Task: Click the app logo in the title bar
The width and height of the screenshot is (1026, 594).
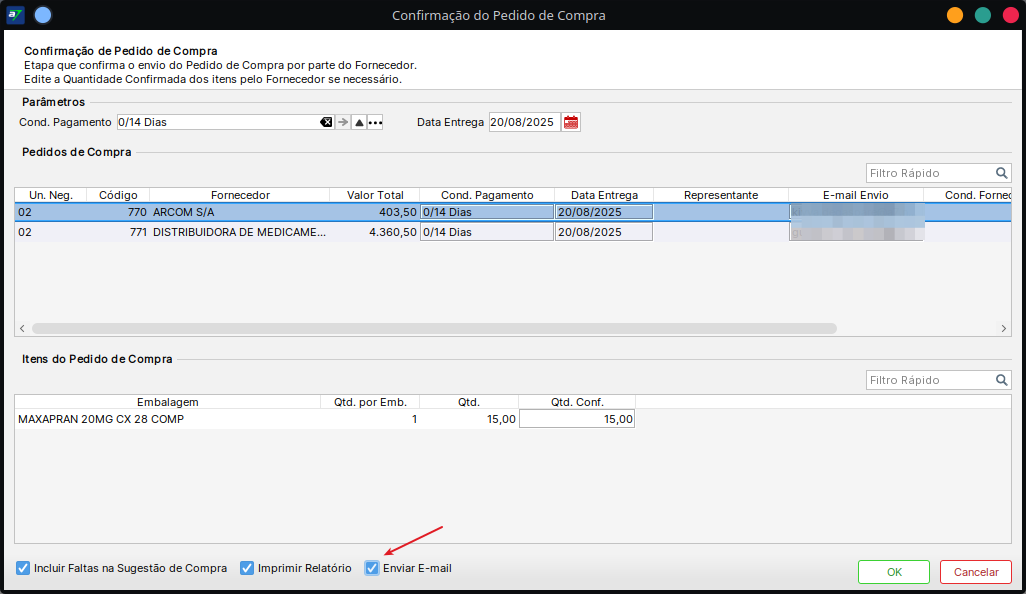Action: [x=16, y=15]
